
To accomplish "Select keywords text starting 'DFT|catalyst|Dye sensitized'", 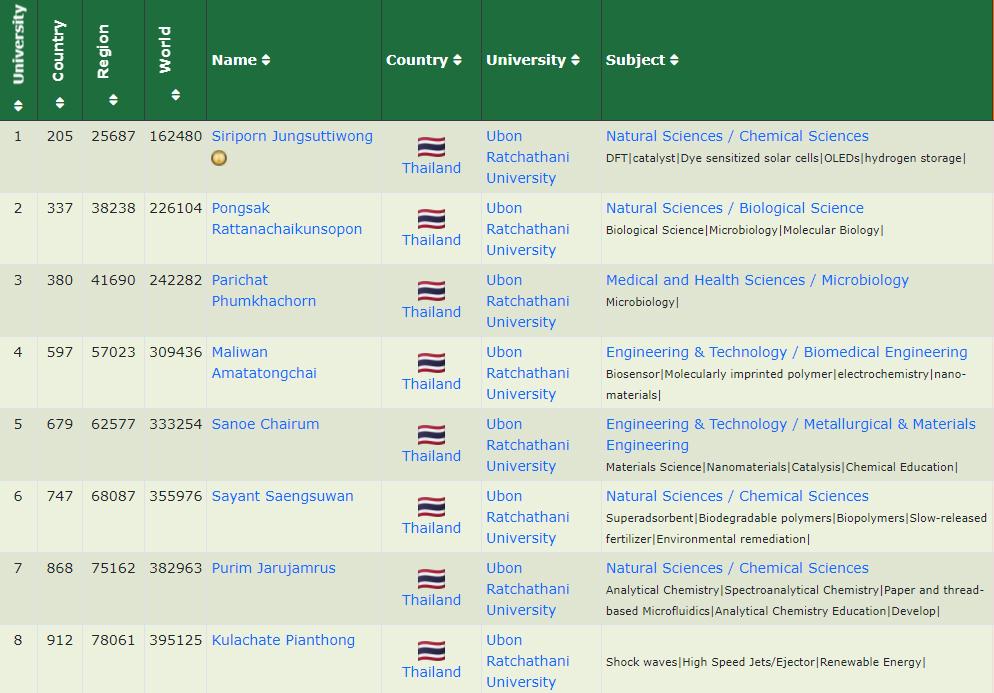I will [786, 158].
